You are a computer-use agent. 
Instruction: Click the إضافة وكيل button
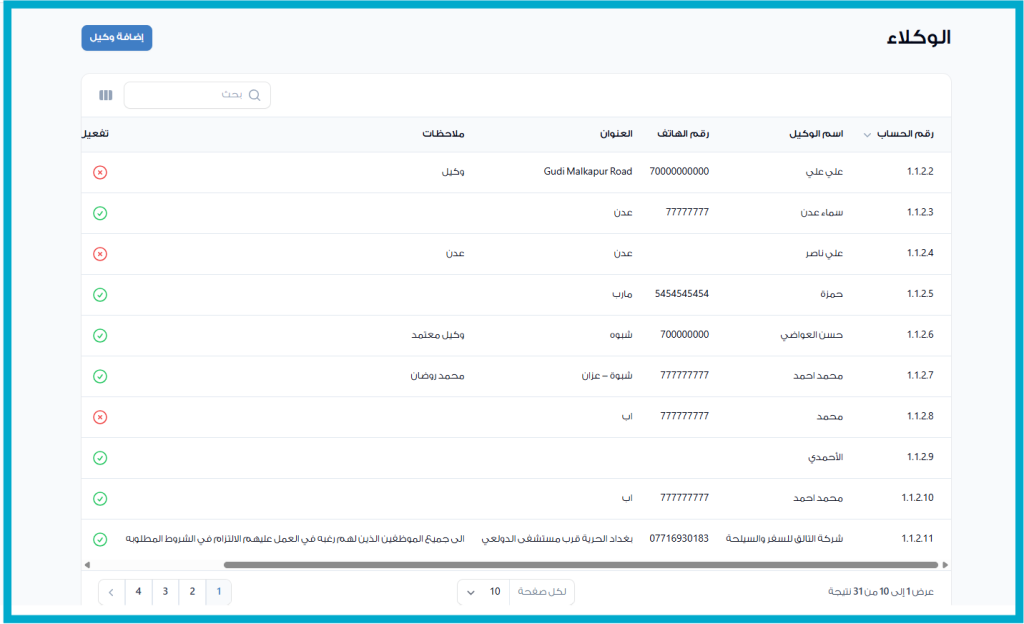tap(117, 37)
